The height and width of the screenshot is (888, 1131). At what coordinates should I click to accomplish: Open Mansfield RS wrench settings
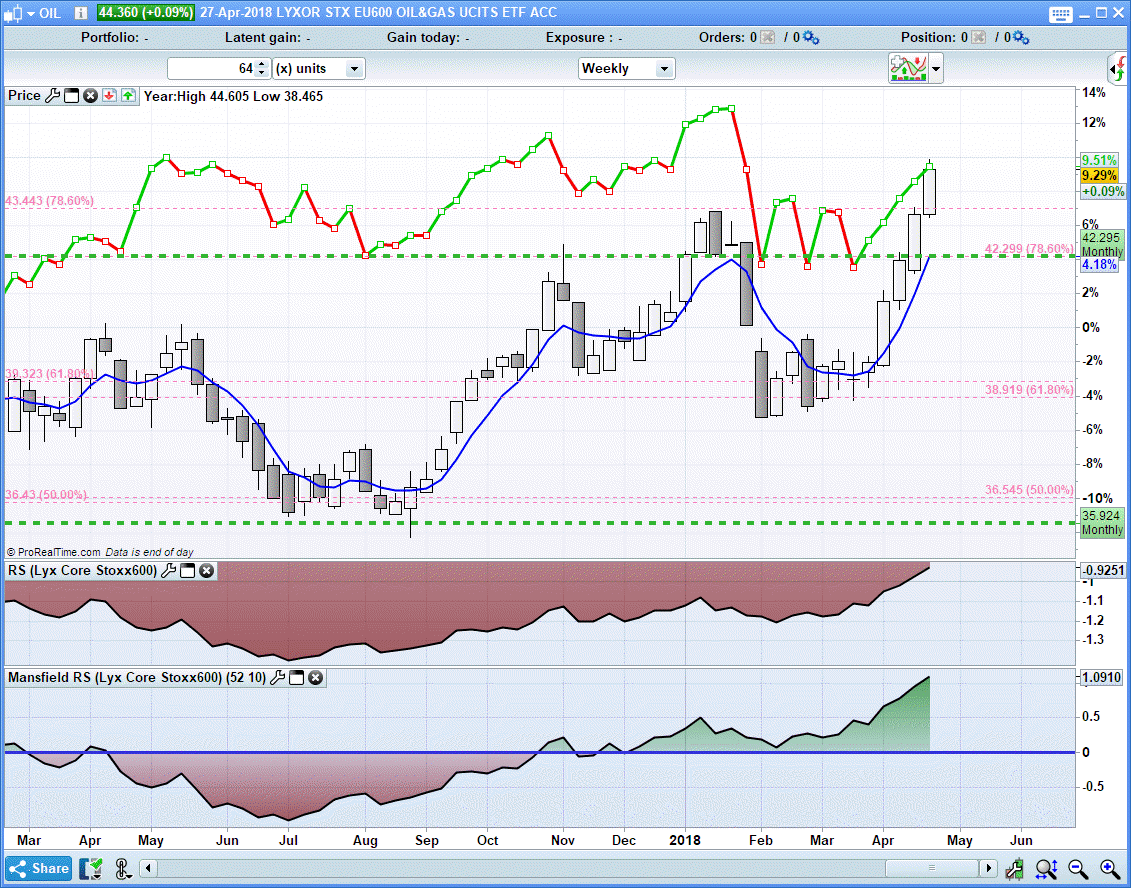277,677
